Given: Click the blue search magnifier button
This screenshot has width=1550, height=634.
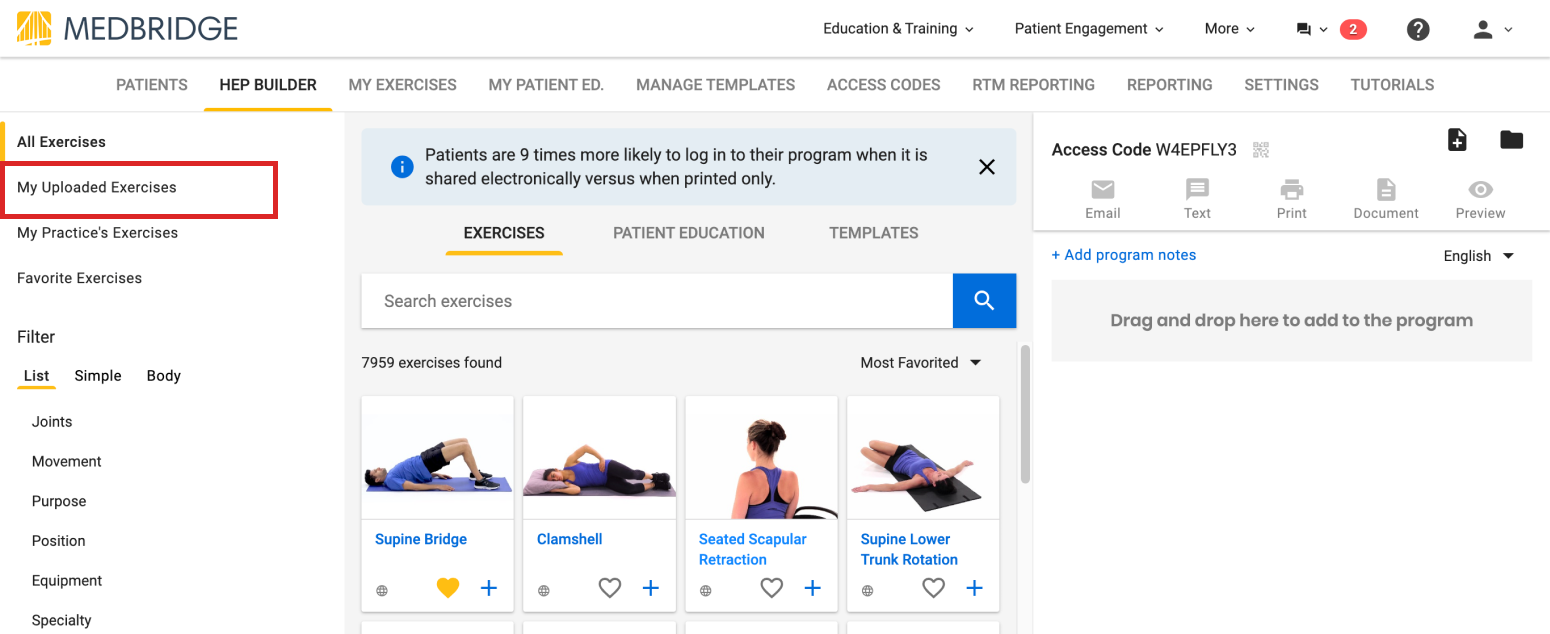Looking at the screenshot, I should point(984,301).
